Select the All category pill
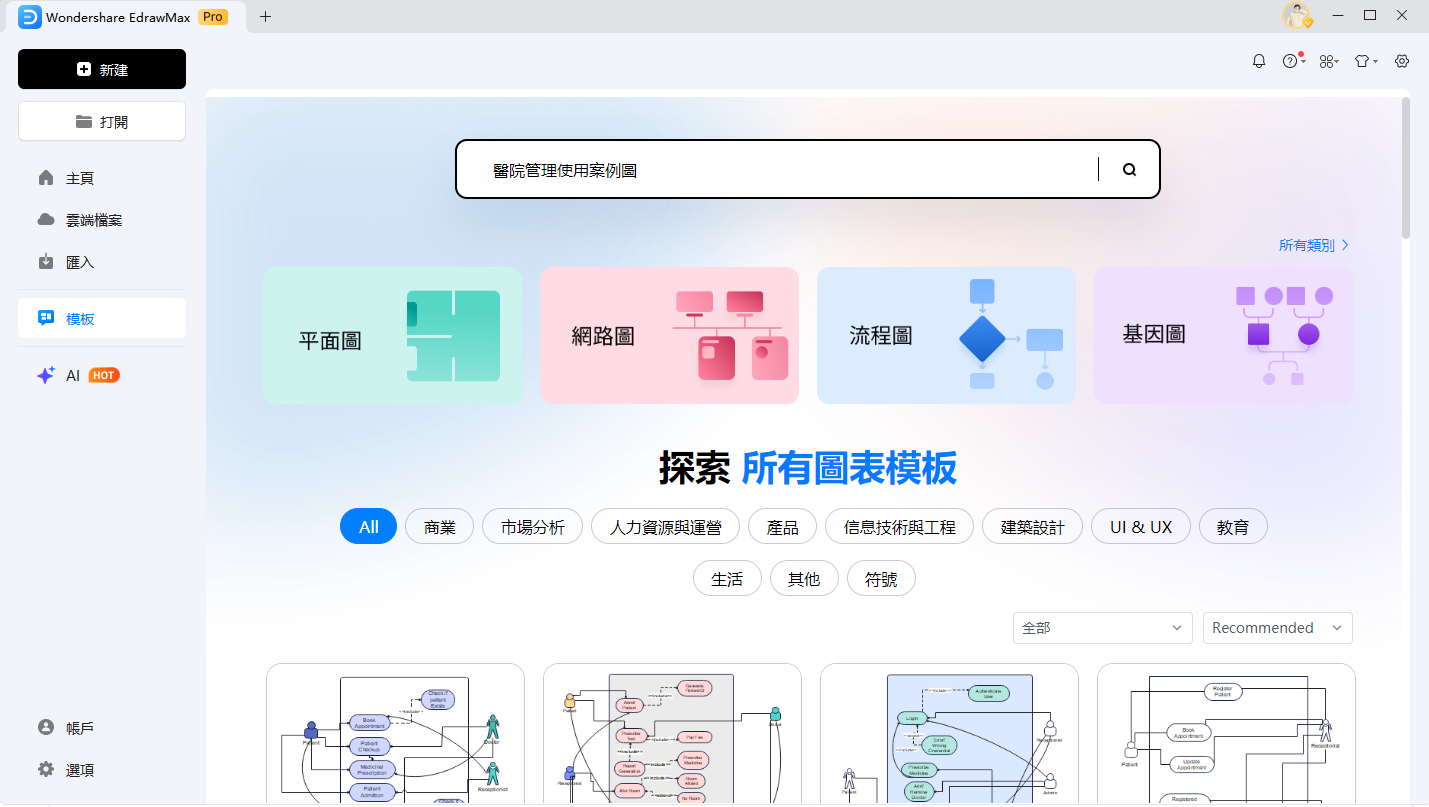 369,527
